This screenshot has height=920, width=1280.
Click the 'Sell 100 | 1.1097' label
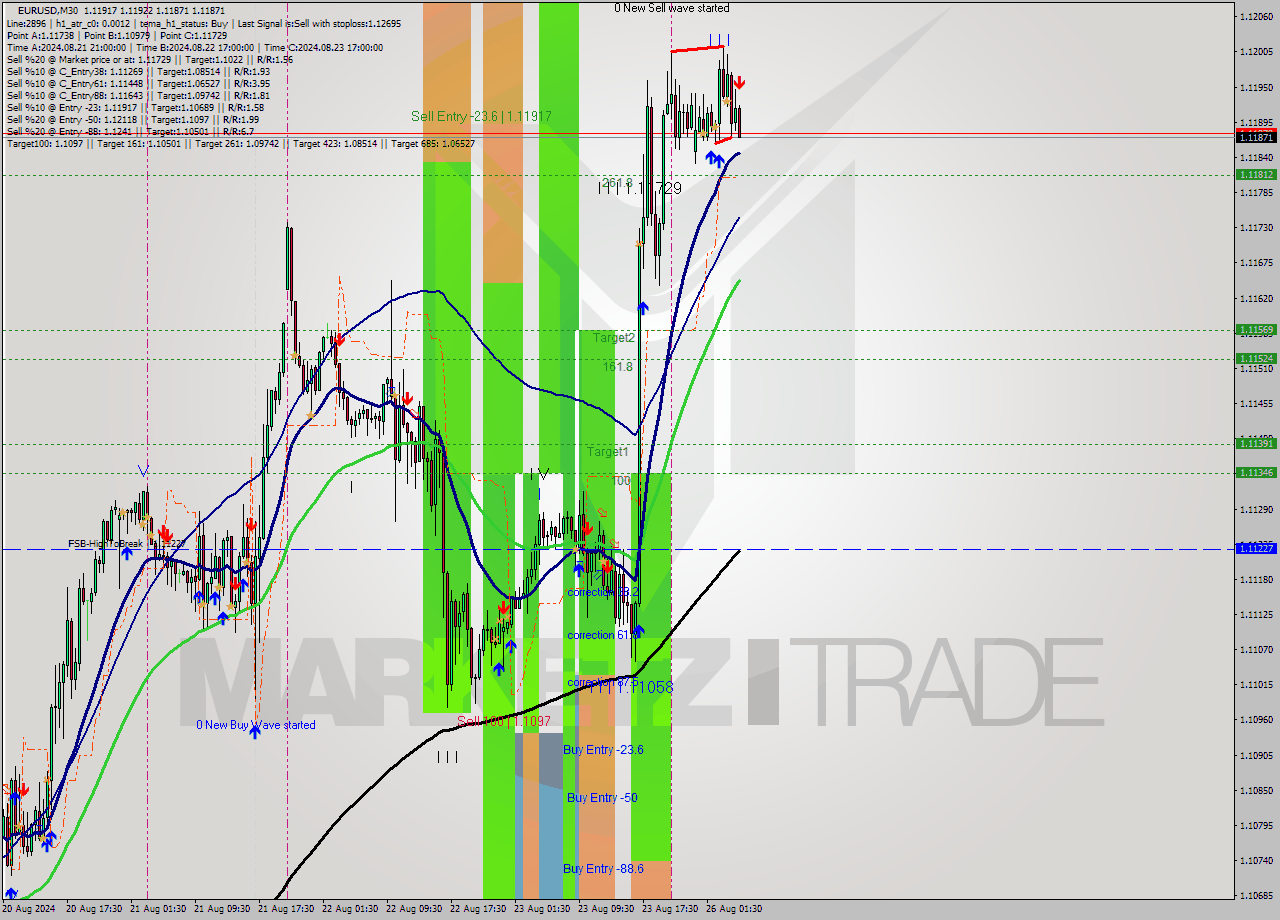click(x=504, y=721)
